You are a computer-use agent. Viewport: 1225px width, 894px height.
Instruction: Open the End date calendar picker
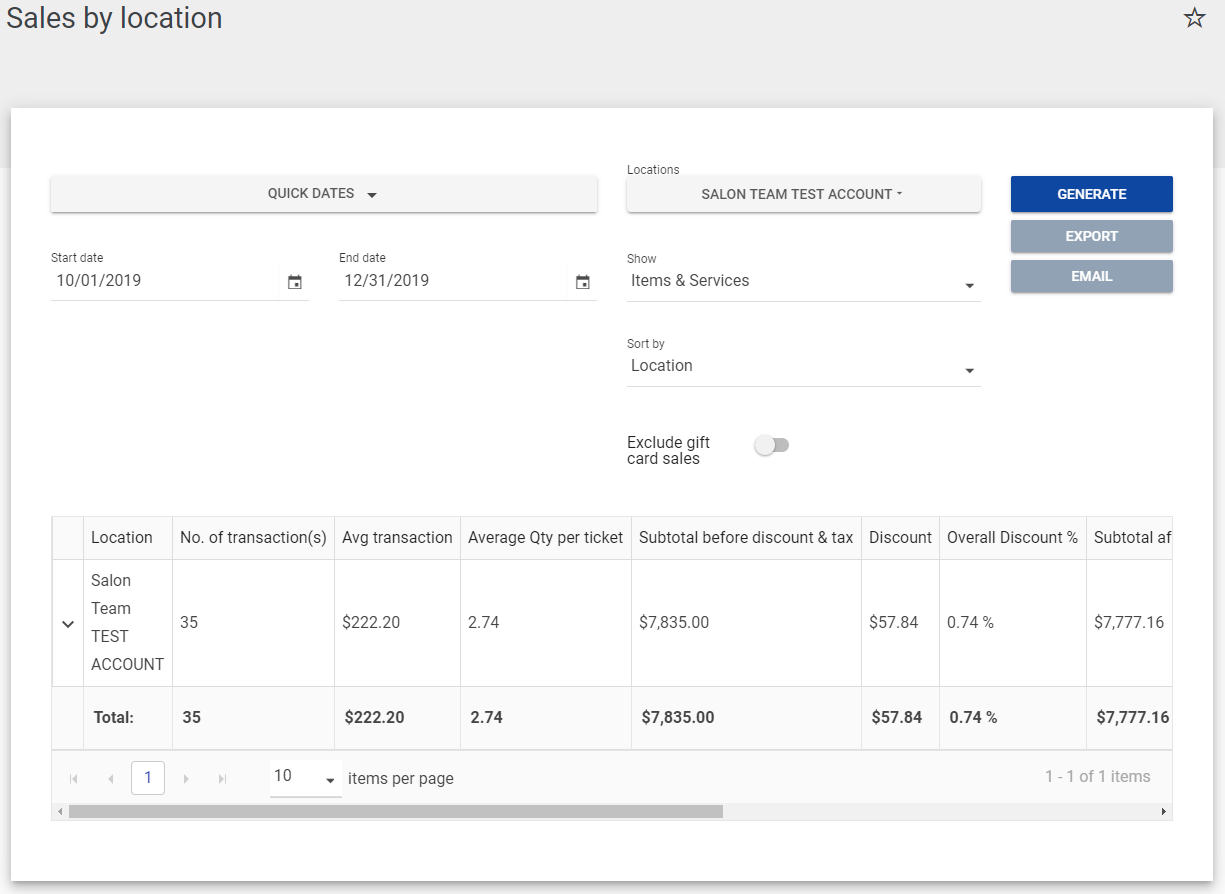583,282
